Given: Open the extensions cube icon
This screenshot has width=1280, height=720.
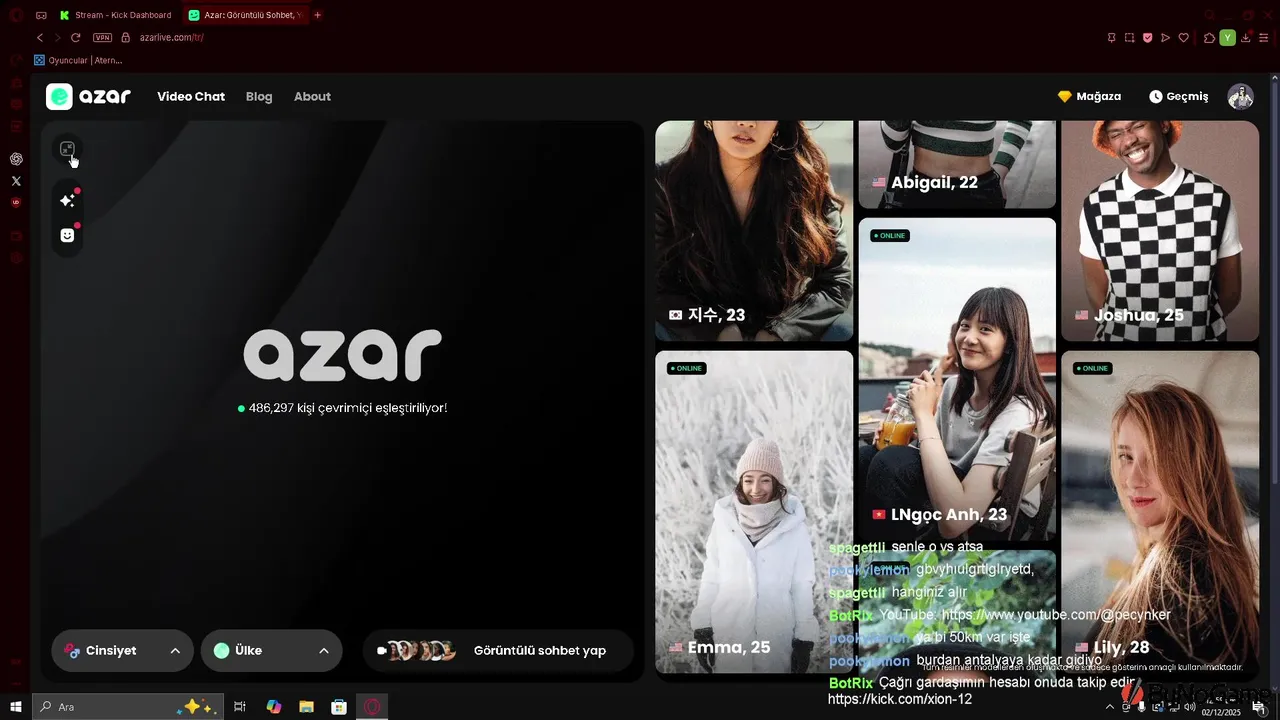Looking at the screenshot, I should 1209,38.
